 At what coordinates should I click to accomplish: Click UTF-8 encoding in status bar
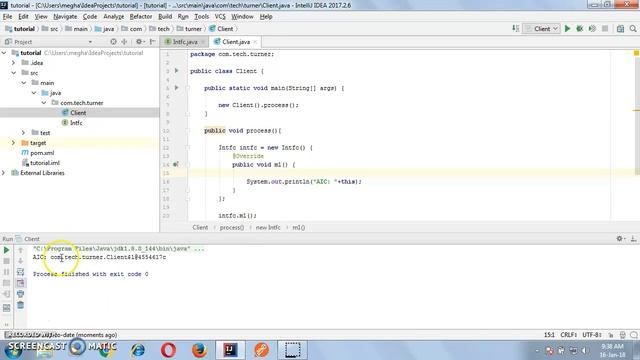point(592,335)
